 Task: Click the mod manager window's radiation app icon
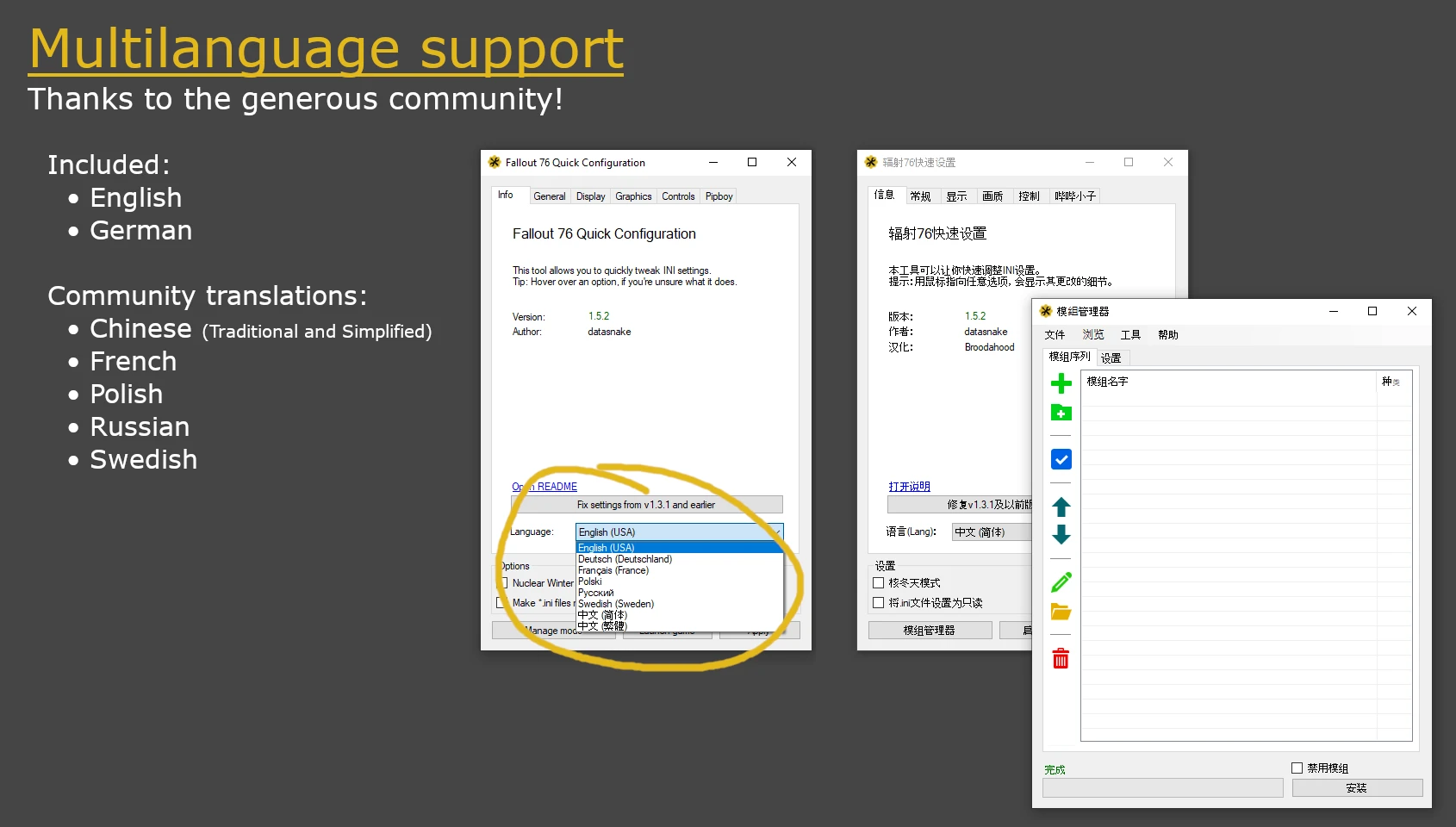1046,311
